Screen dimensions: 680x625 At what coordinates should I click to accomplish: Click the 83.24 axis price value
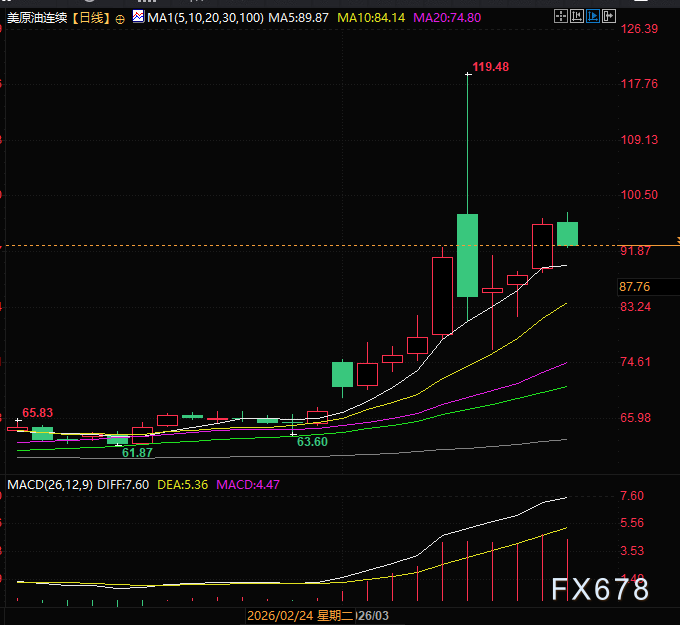pos(635,307)
